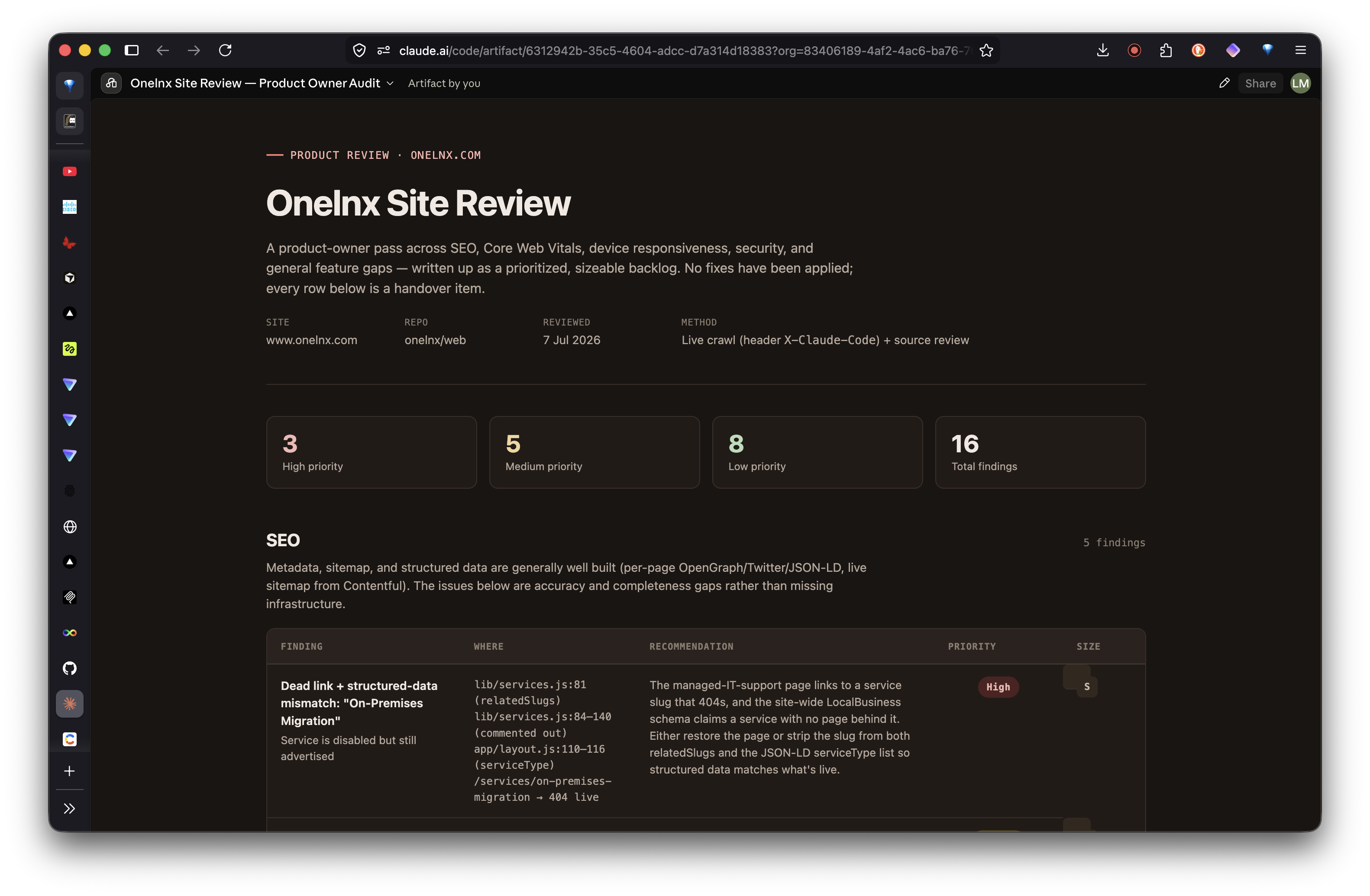Toggle the browser sidebar panel icon

pyautogui.click(x=132, y=51)
